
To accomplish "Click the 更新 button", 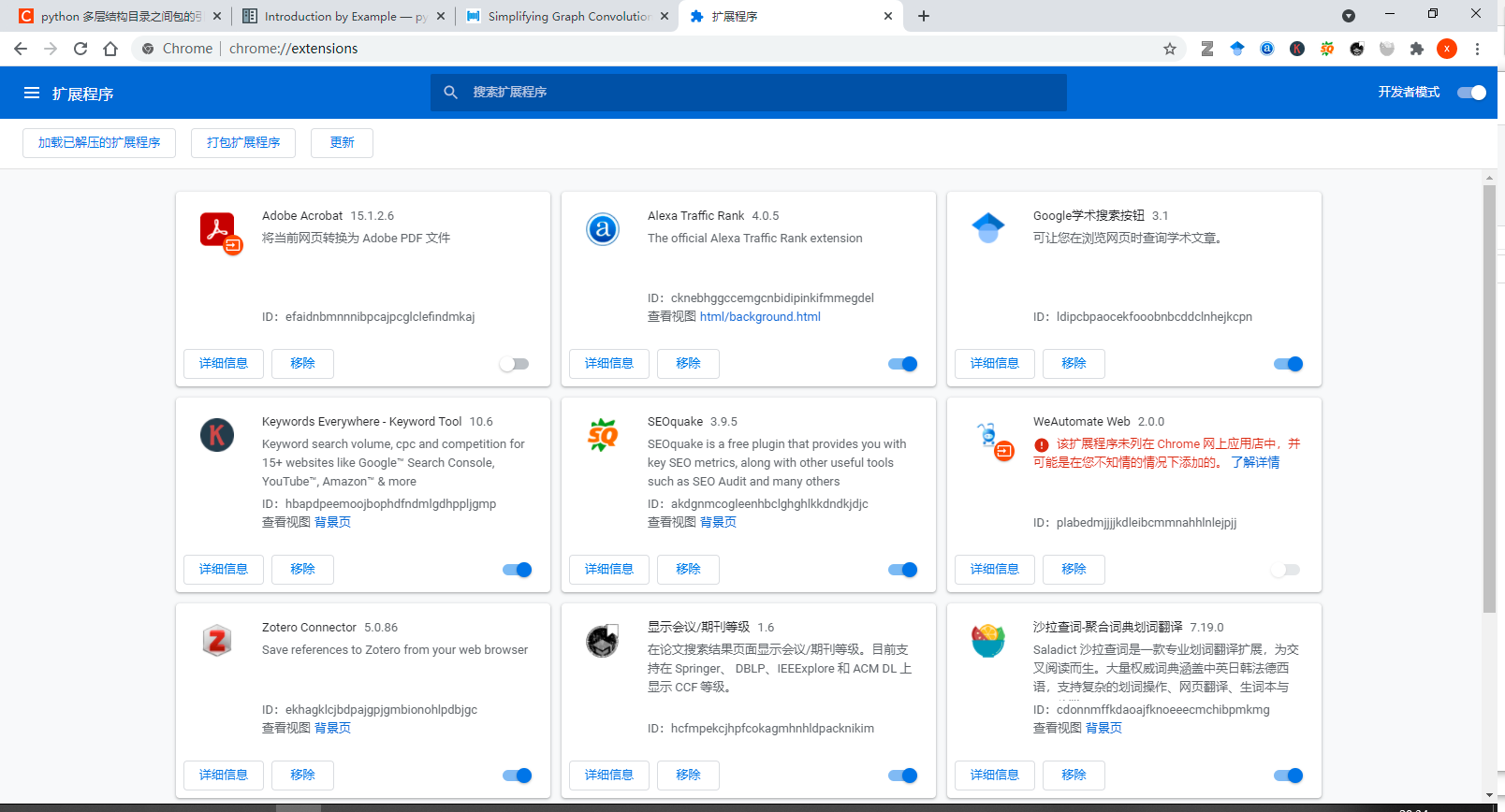I will point(342,143).
